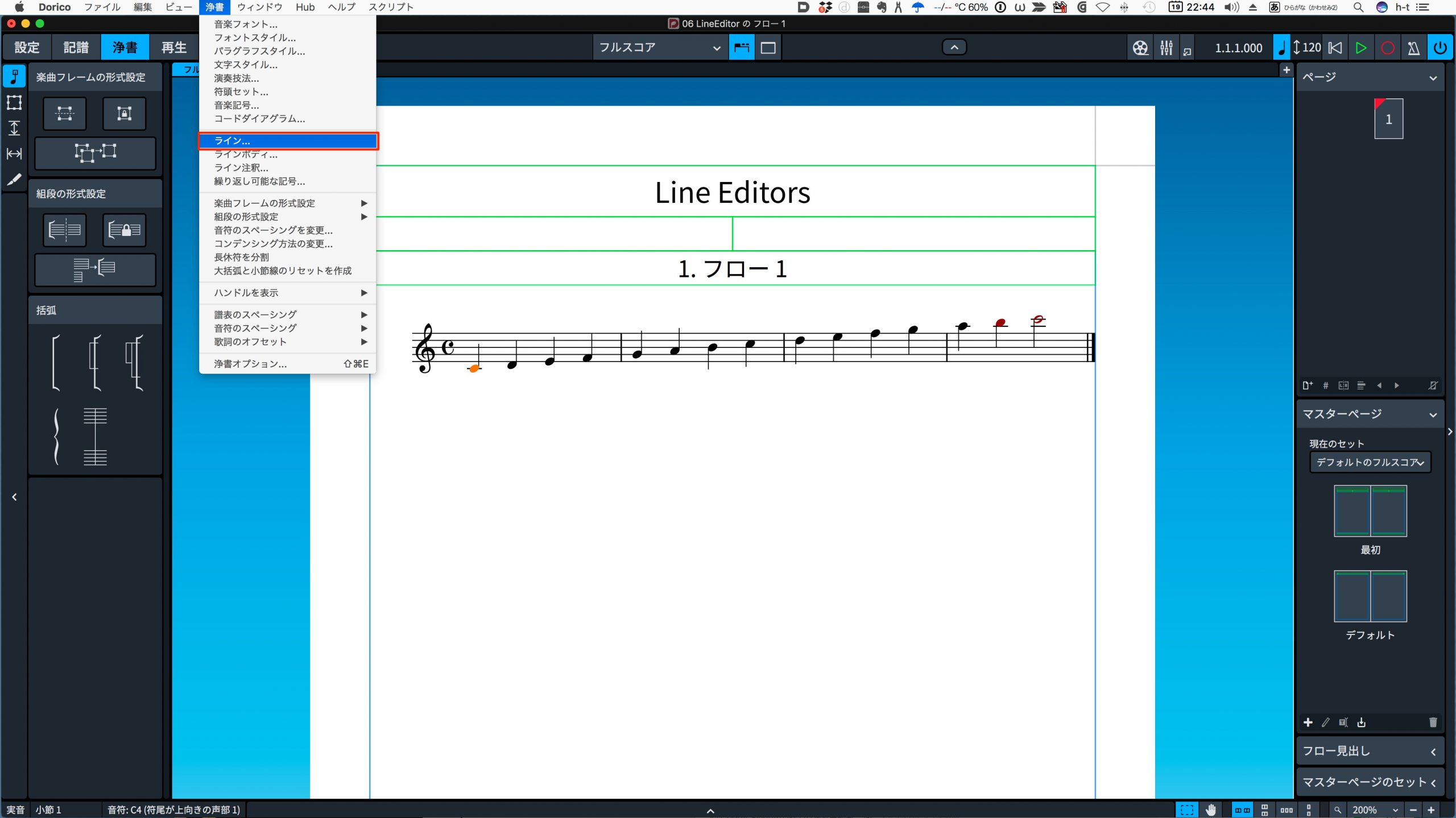This screenshot has height=818, width=1456.
Task: Click the Make Into Frame button
Action: [65, 113]
